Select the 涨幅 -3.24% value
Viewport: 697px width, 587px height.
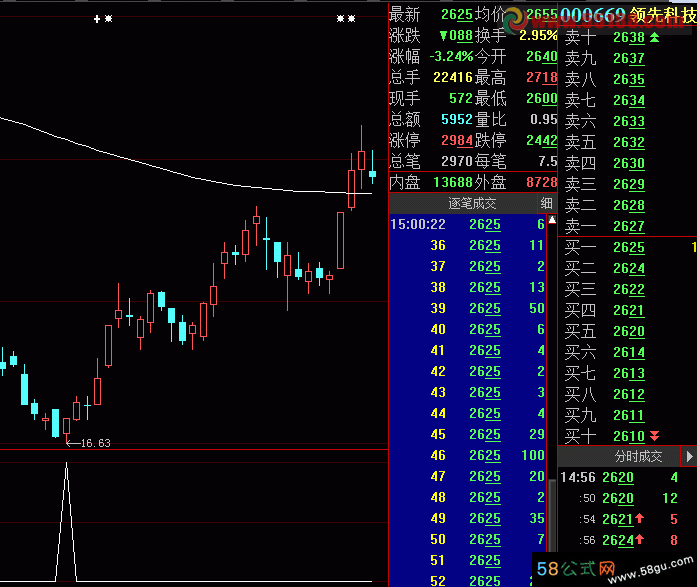(x=451, y=56)
